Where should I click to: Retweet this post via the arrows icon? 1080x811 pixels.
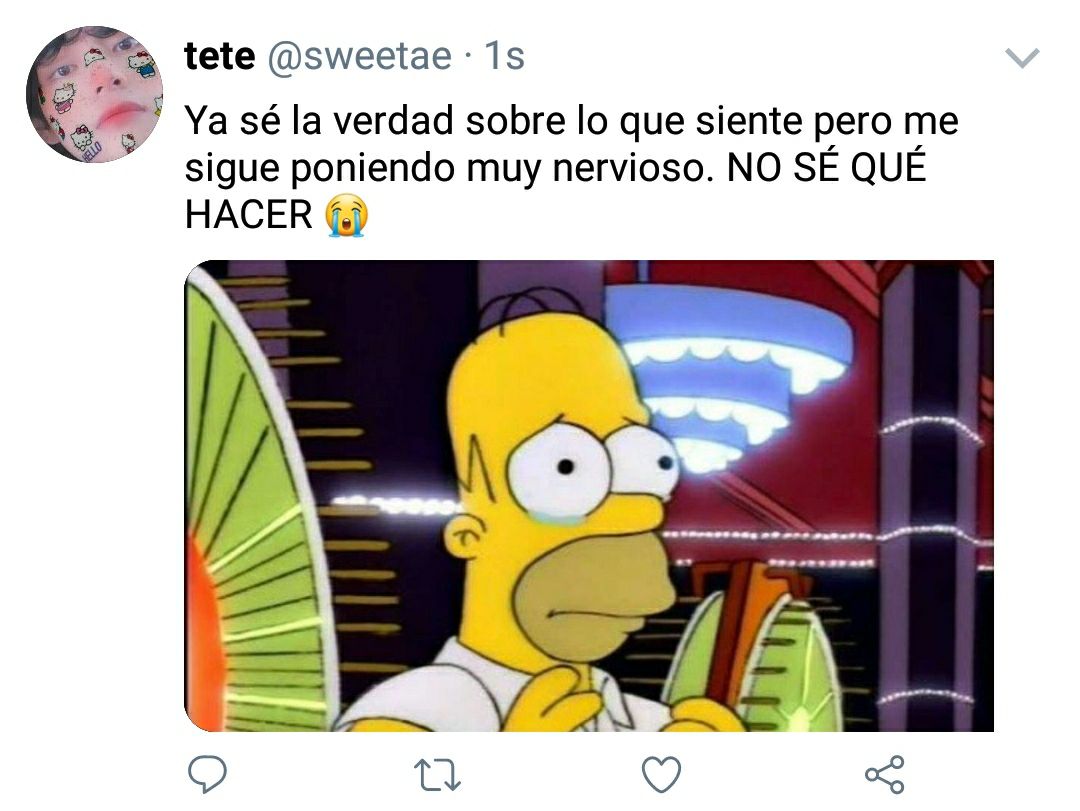coord(437,774)
